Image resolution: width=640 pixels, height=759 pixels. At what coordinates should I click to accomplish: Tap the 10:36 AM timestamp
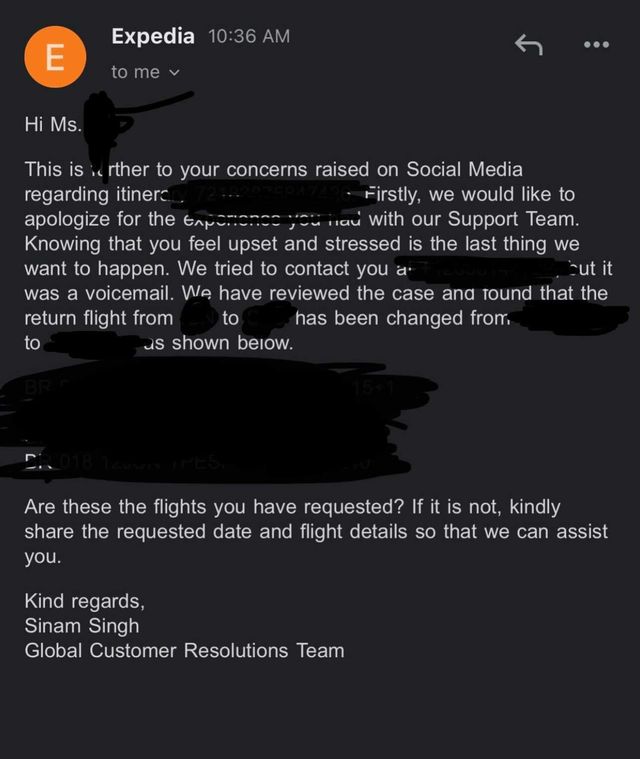[x=249, y=36]
